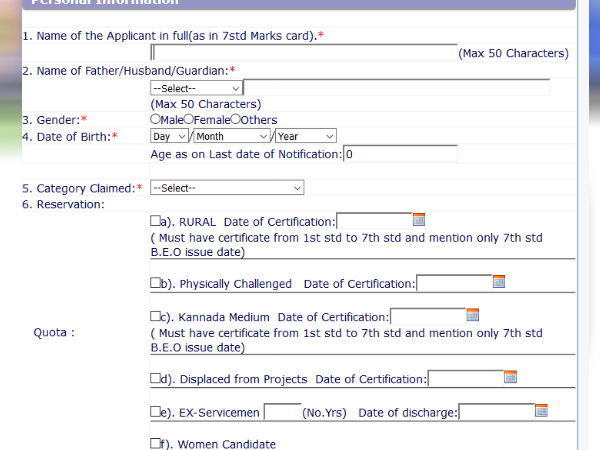Open the Father/Husband/Guardian relation dropdown
Screen dimensions: 600x450
(x=196, y=88)
